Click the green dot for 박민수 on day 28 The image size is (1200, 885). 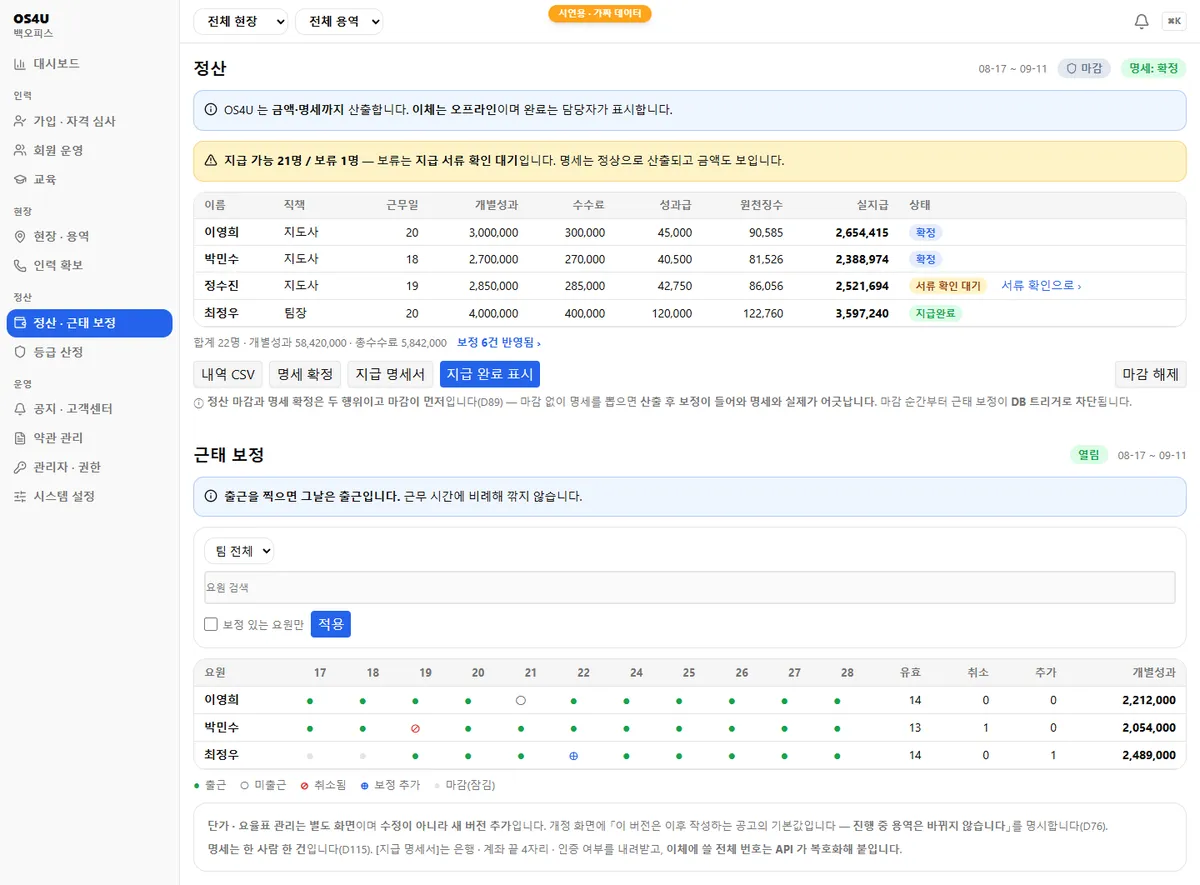(x=837, y=728)
